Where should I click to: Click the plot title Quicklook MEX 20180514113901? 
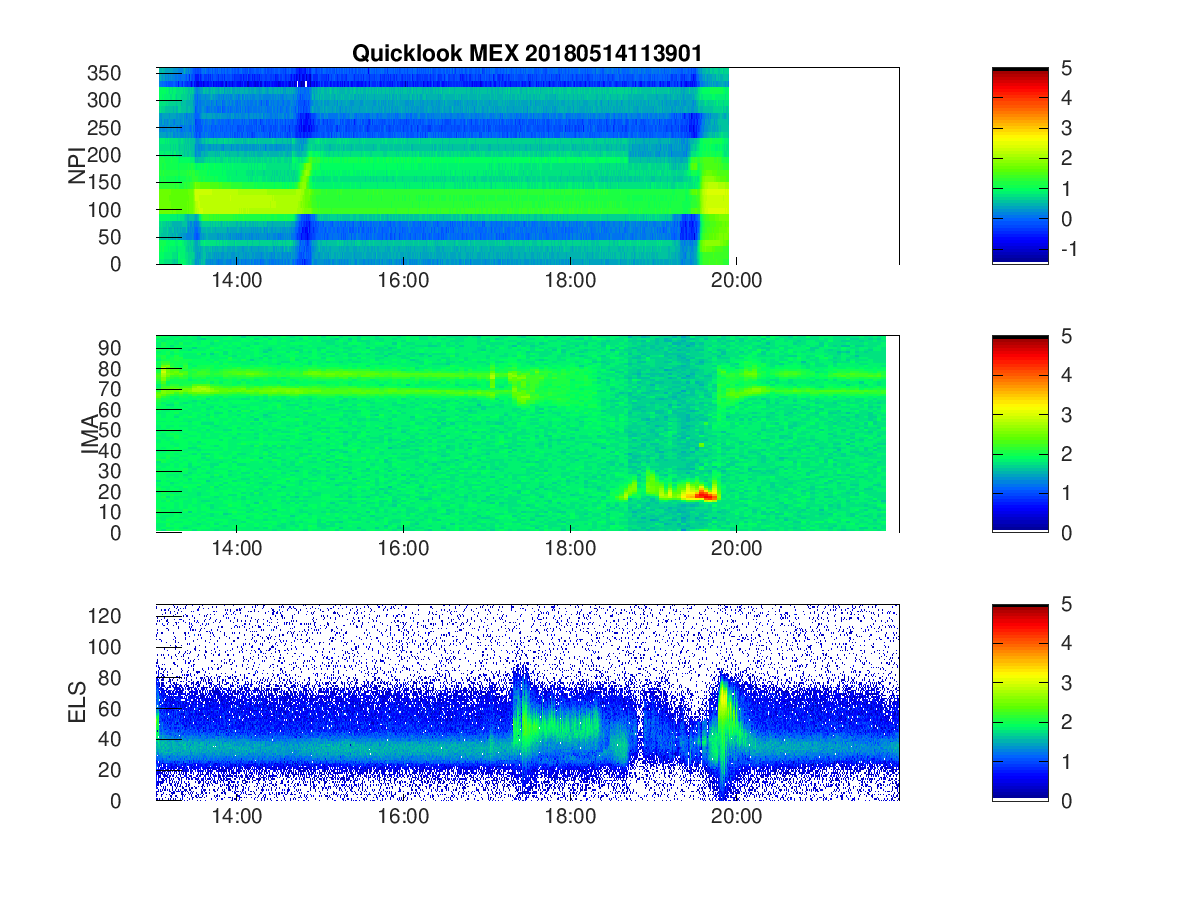(527, 54)
